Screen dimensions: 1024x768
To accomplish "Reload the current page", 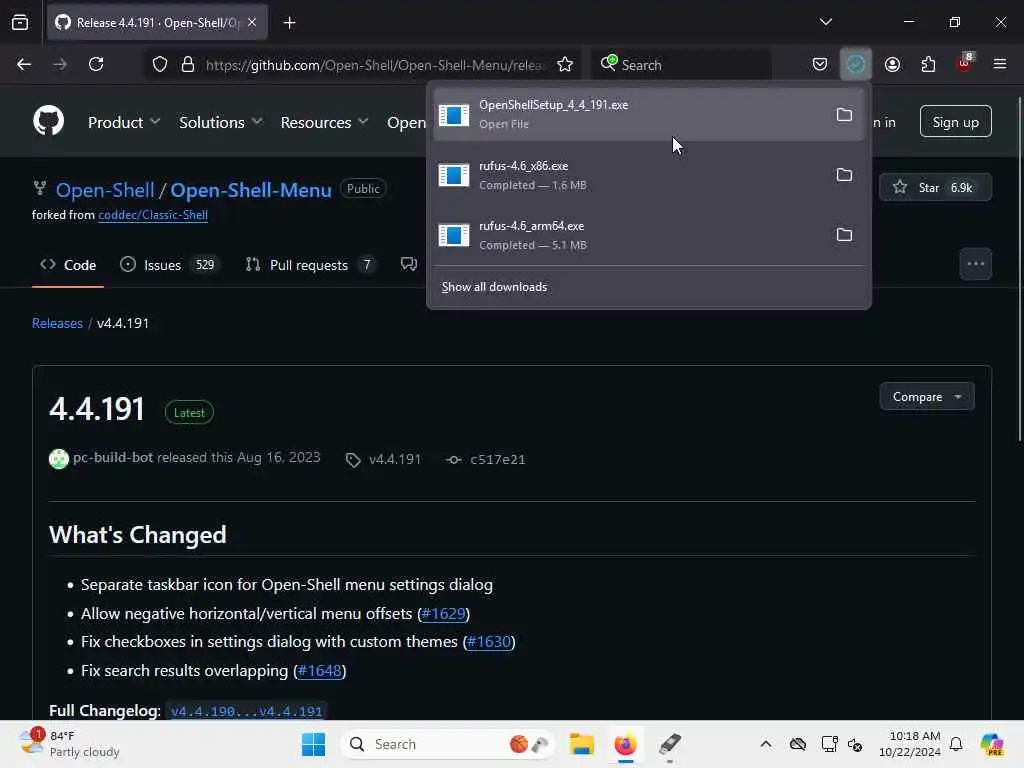I will pos(96,64).
